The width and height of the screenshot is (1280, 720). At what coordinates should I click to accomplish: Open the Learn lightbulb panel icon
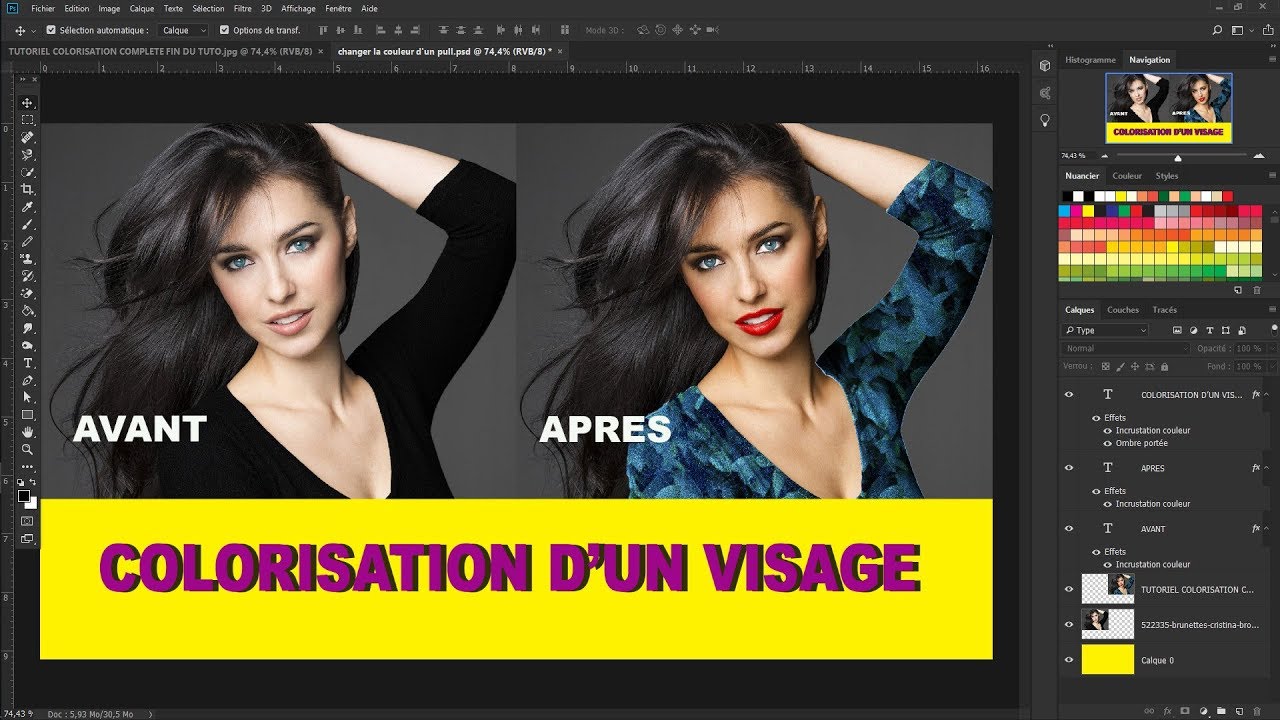(1045, 120)
